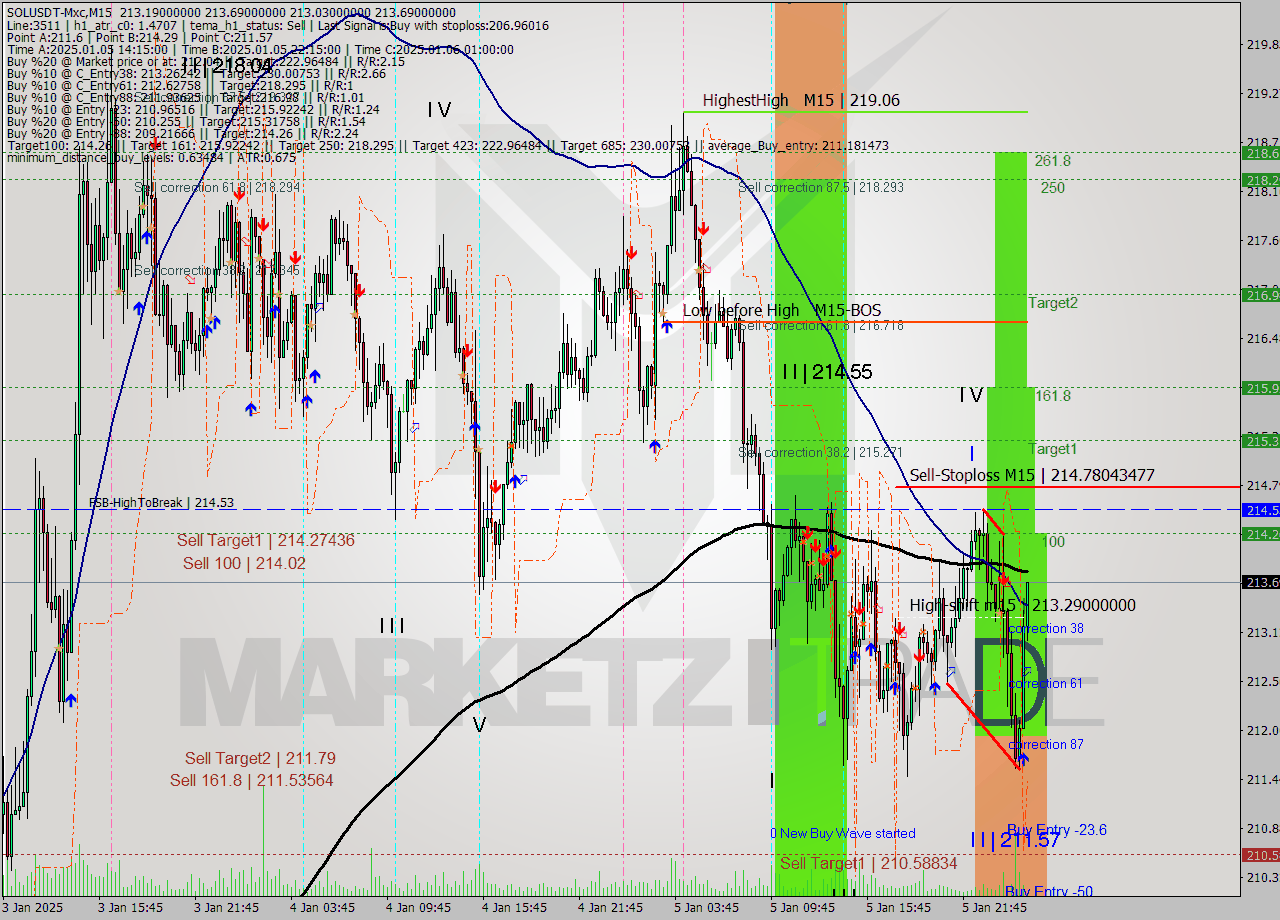Click blue 214.5 price tag on axis
The height and width of the screenshot is (920, 1280).
point(1260,510)
